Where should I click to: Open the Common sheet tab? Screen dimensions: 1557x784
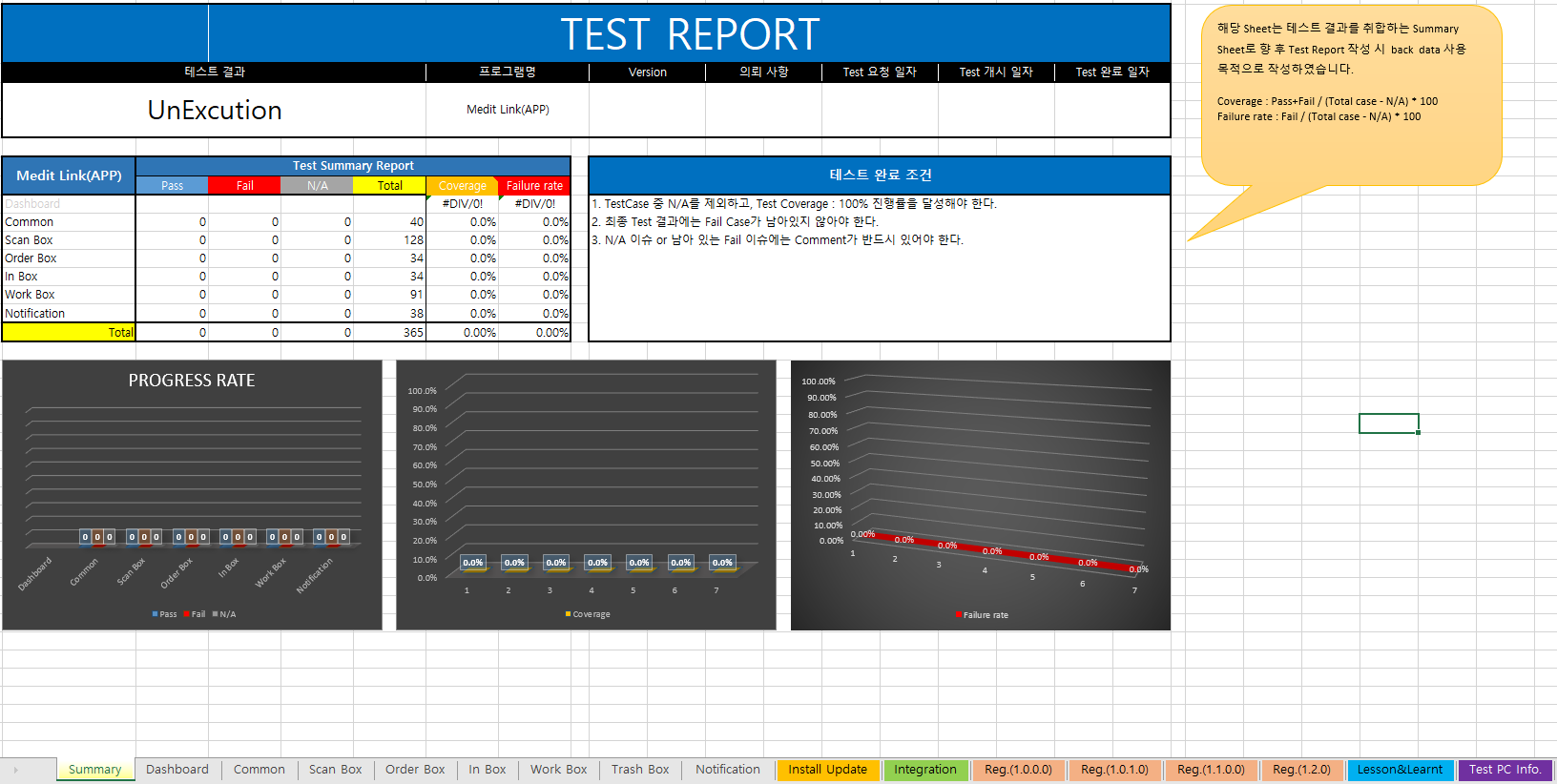[x=259, y=770]
